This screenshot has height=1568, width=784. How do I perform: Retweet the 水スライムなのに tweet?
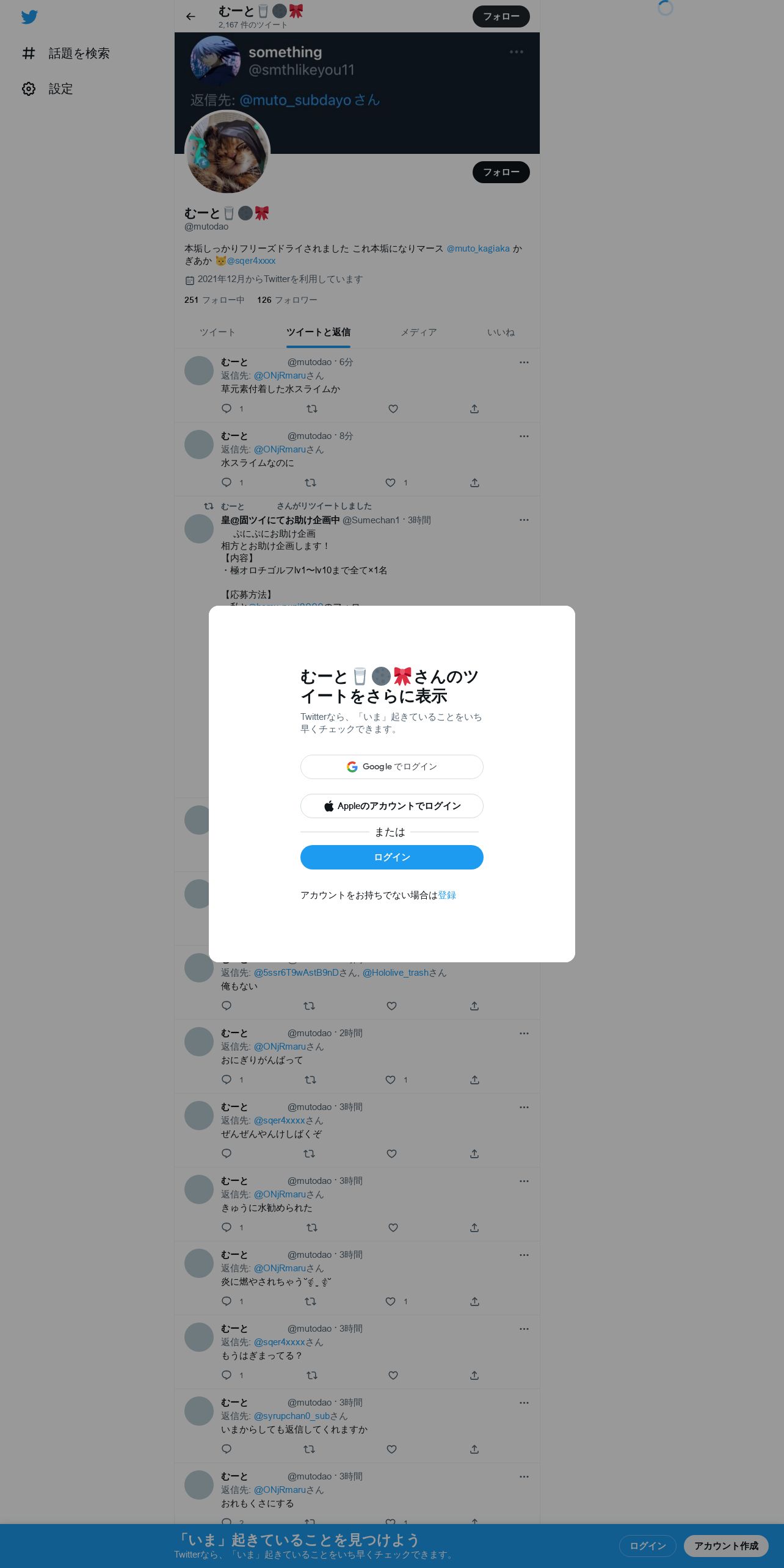point(310,482)
